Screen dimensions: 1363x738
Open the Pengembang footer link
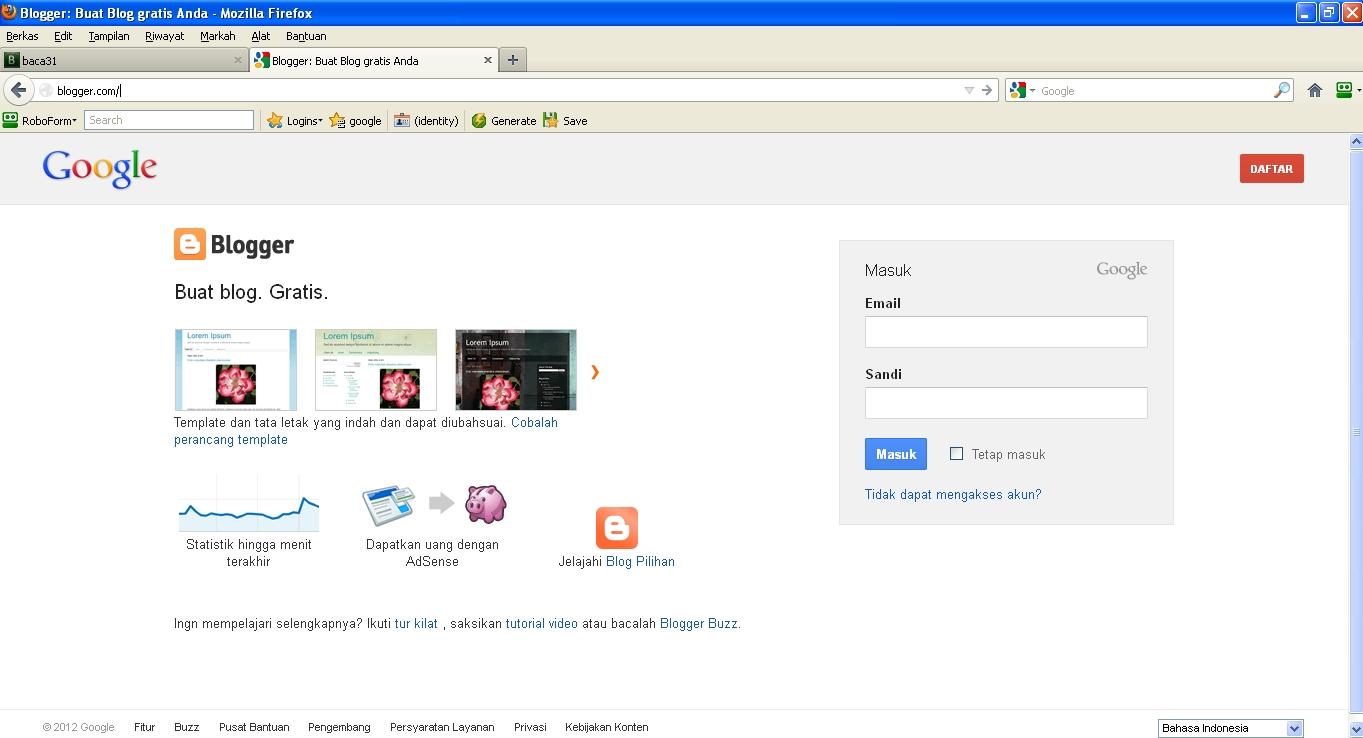pos(339,727)
